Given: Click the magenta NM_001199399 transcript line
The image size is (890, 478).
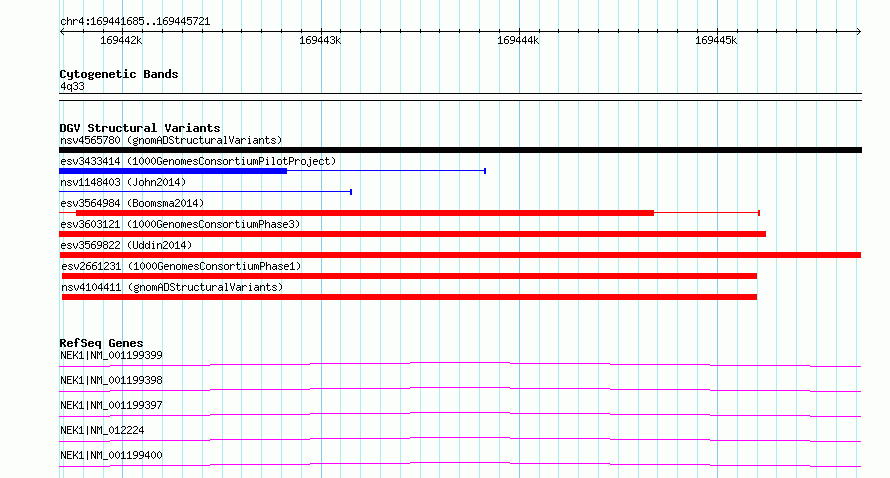Looking at the screenshot, I should pyautogui.click(x=460, y=364).
